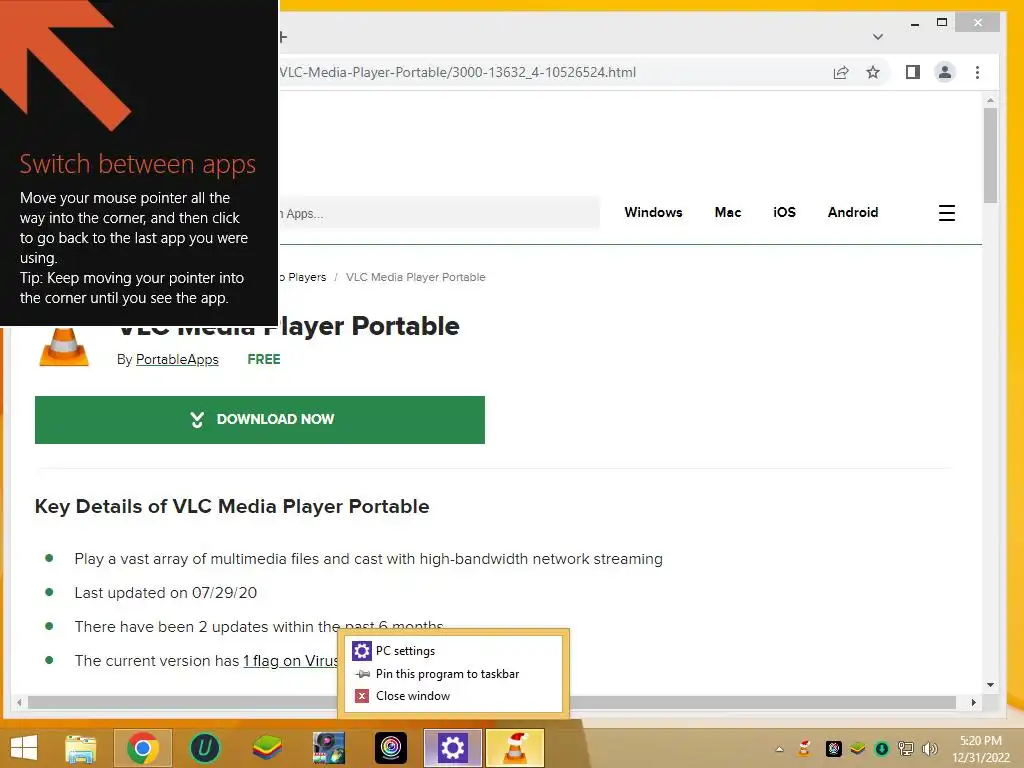Open the Android category link
The width and height of the screenshot is (1024, 768).
point(853,212)
